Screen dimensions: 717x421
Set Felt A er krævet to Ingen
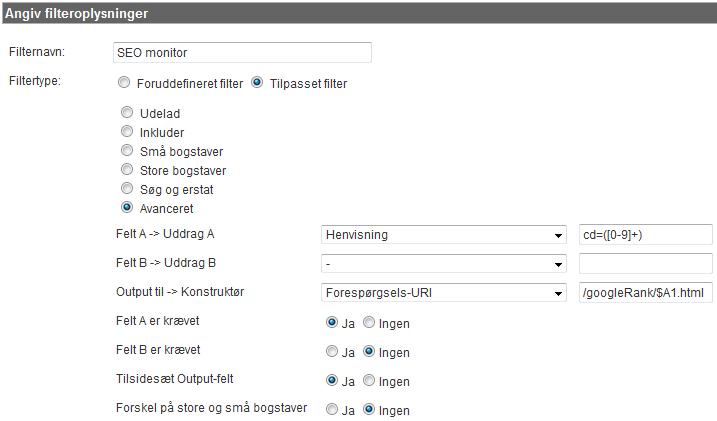[369, 323]
